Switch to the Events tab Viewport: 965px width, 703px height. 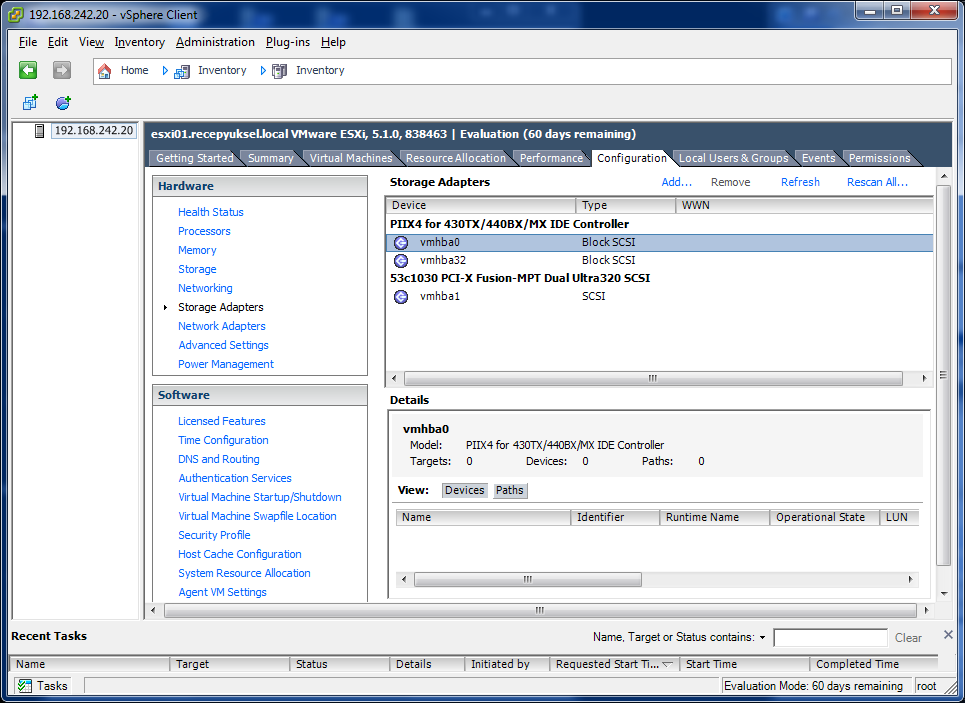pos(819,158)
